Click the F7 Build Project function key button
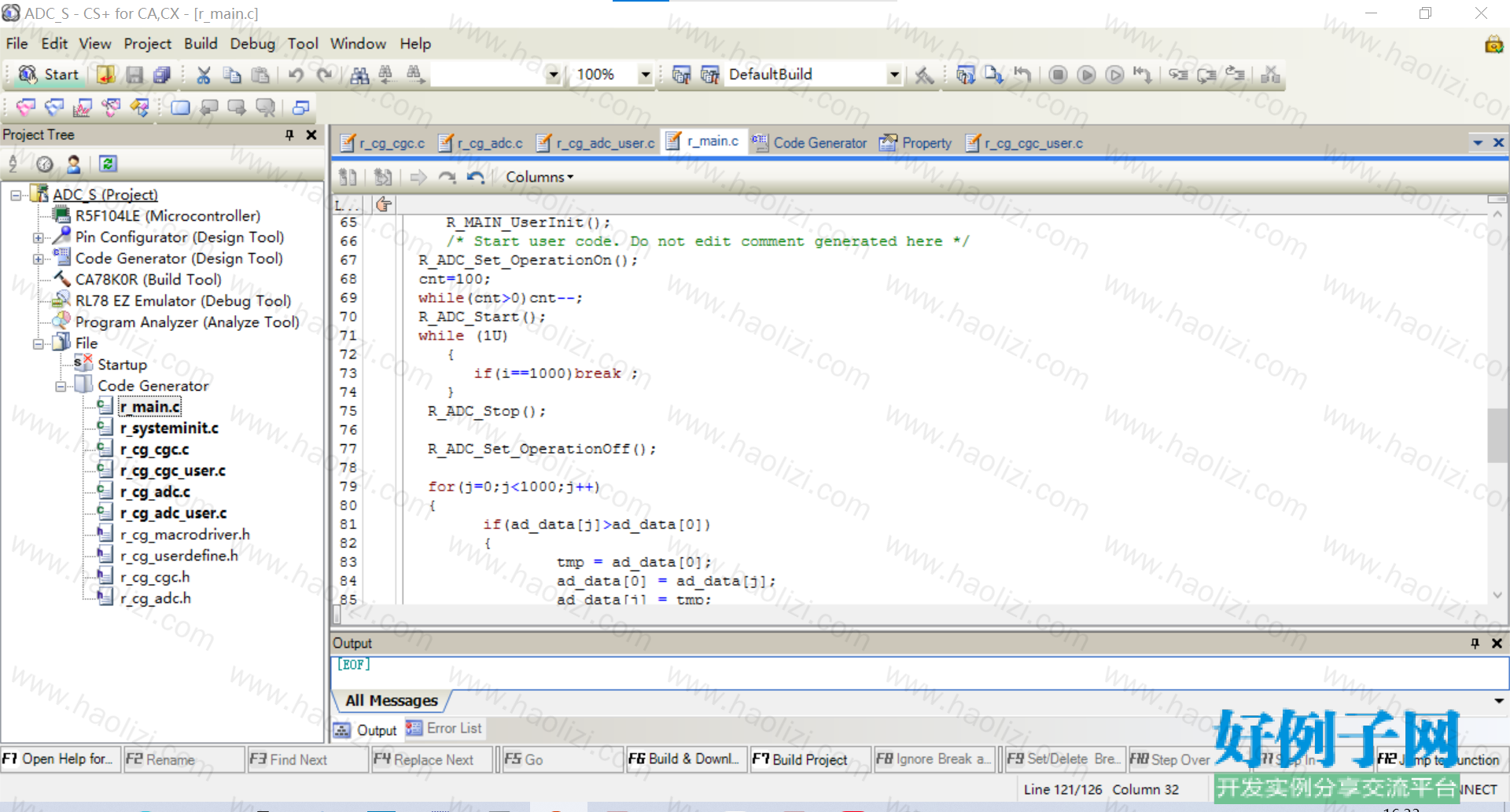 [811, 759]
